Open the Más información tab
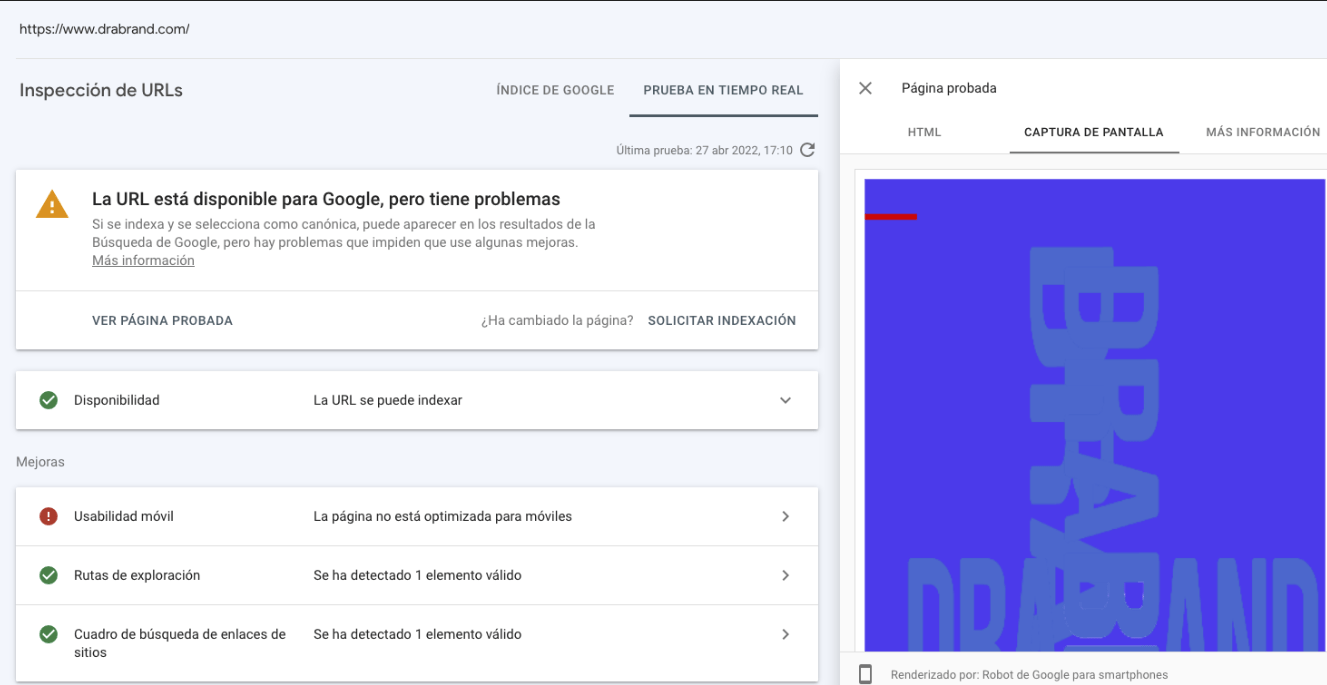1327x685 pixels. pos(1263,132)
